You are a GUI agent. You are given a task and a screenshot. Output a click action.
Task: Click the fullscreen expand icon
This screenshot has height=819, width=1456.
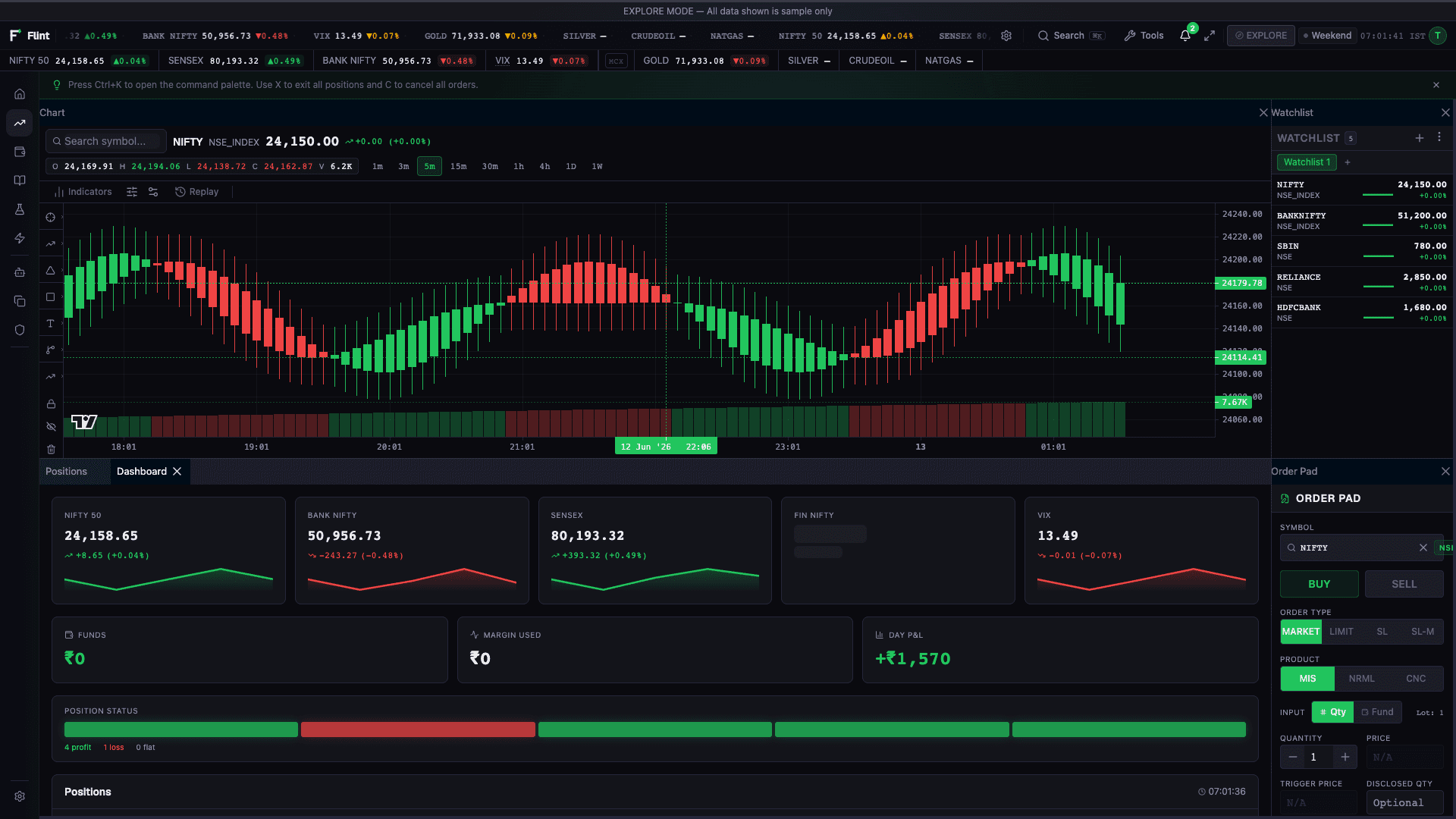(x=1210, y=36)
